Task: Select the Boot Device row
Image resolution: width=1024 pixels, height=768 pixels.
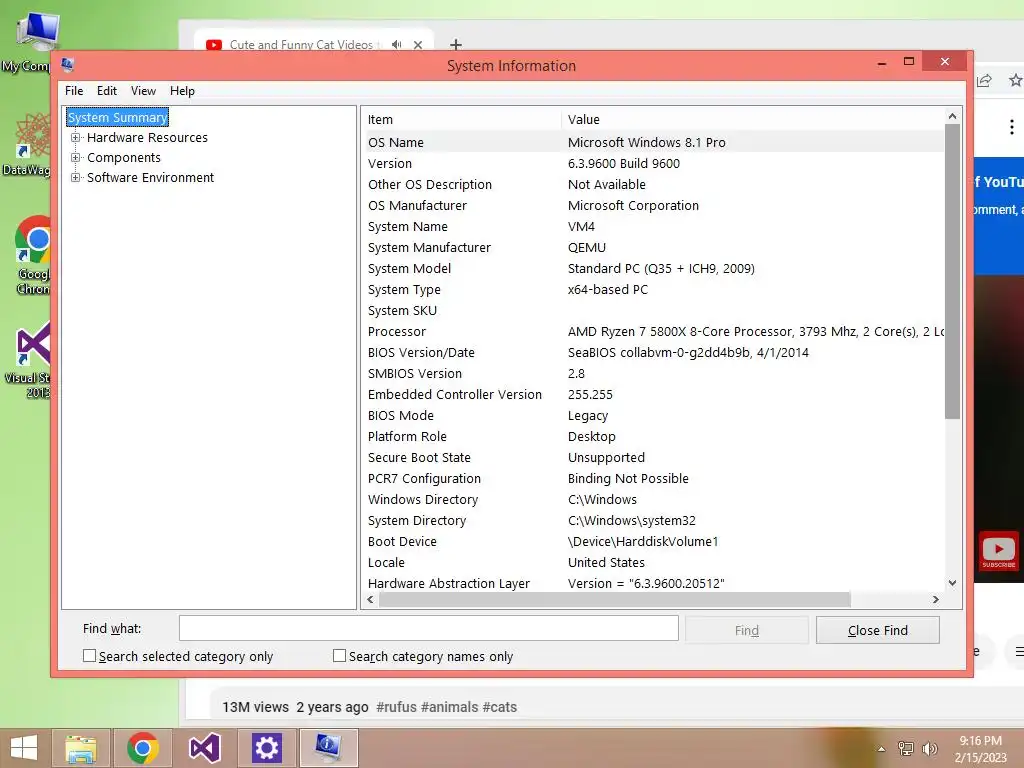Action: (x=653, y=541)
